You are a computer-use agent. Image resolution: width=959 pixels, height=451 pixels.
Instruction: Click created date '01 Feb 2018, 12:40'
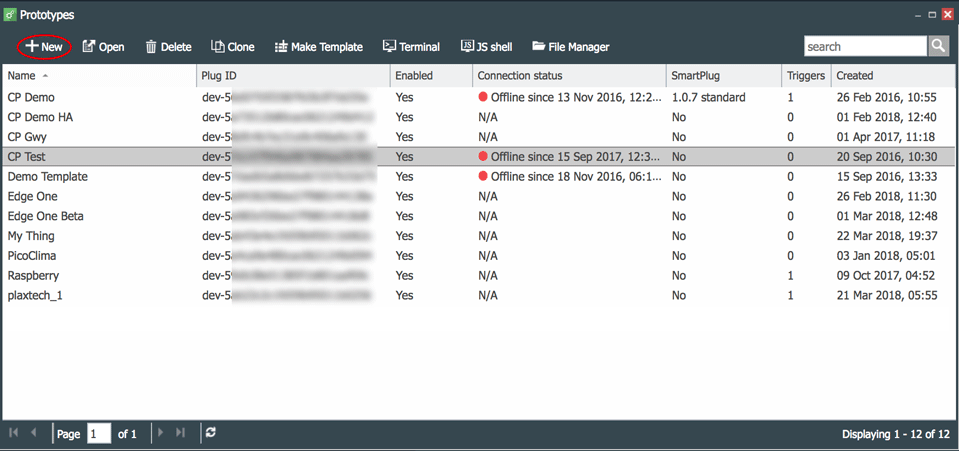coord(886,117)
